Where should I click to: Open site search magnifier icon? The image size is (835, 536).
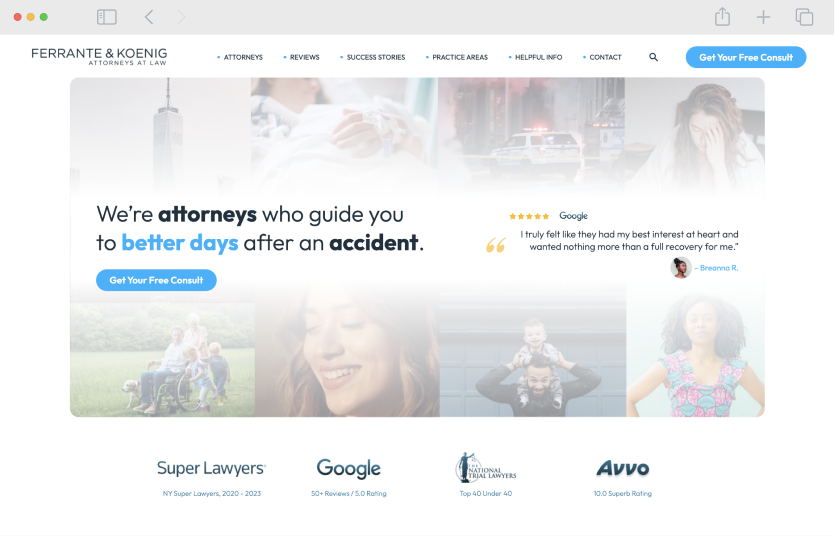[653, 57]
